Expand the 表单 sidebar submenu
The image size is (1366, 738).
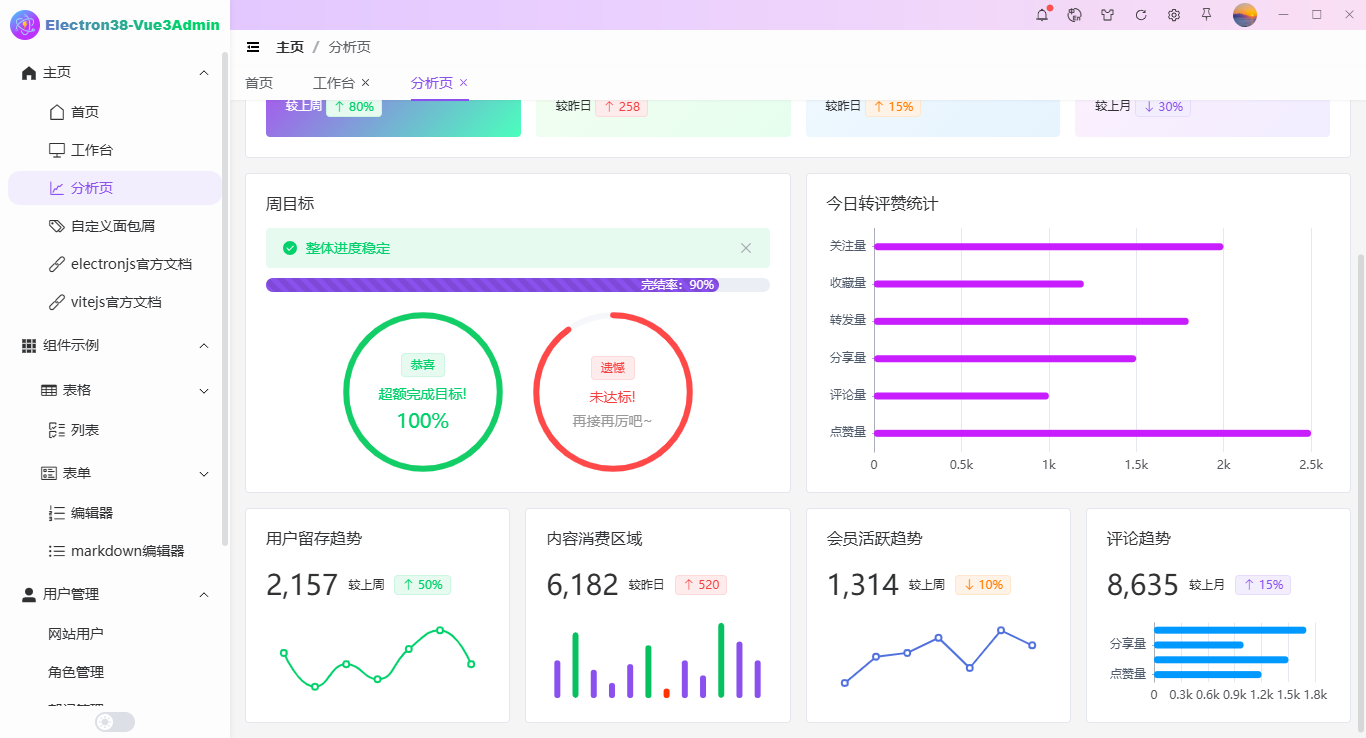204,473
